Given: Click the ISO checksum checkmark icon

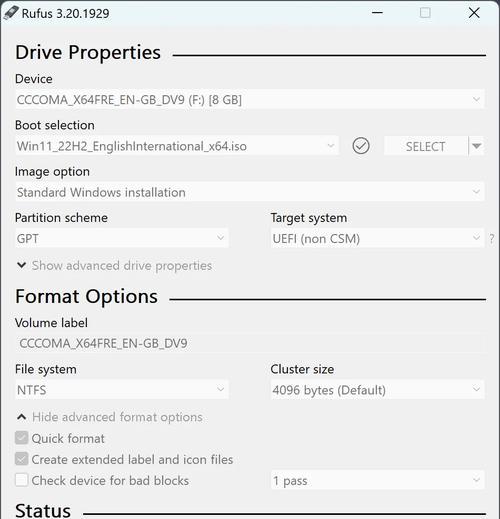Looking at the screenshot, I should coord(361,146).
